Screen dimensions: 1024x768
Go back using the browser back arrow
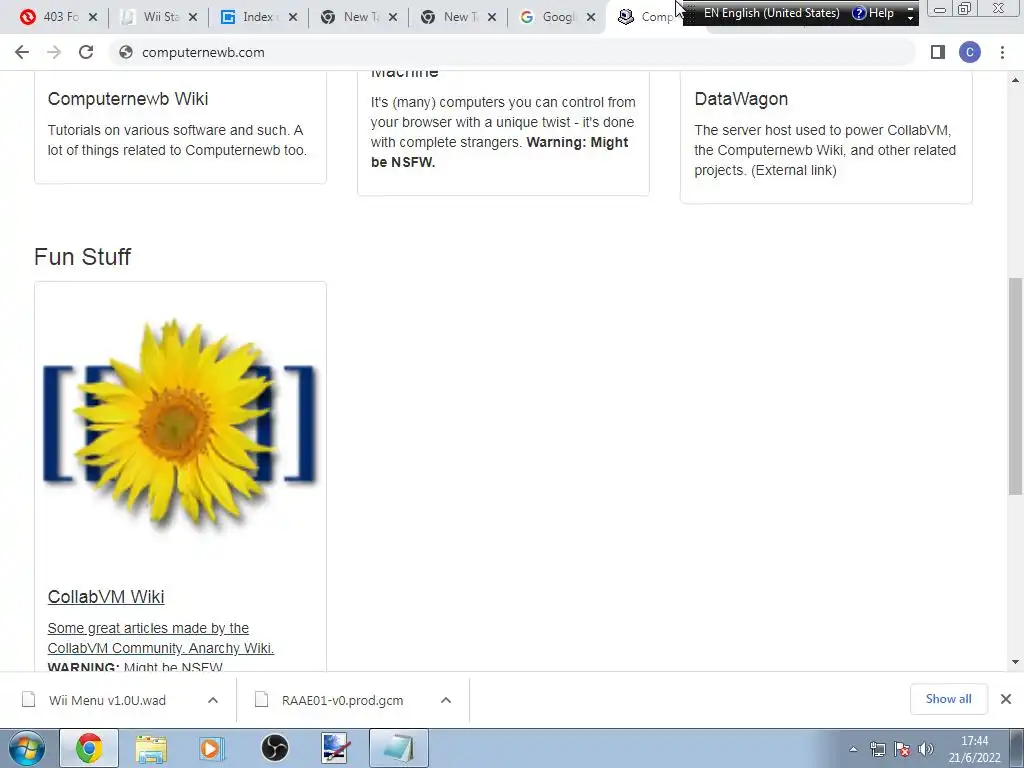pyautogui.click(x=22, y=52)
